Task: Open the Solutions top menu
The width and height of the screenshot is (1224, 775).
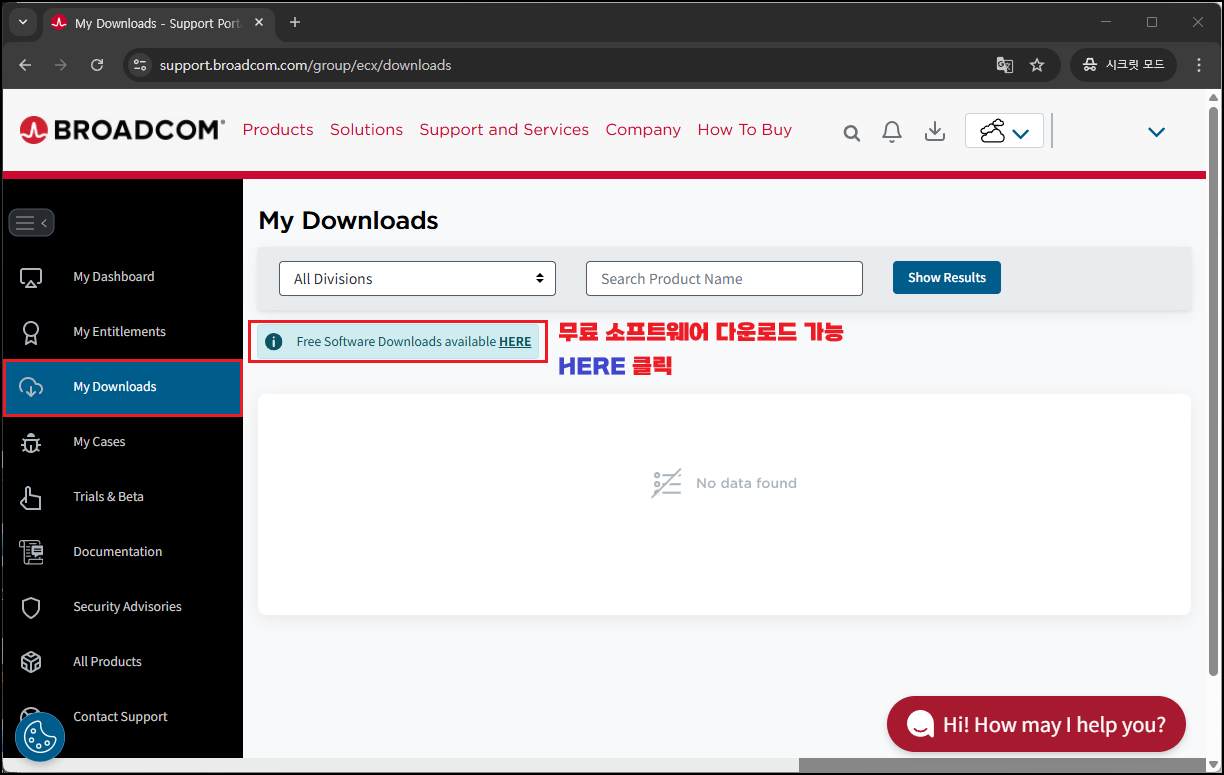Action: click(x=366, y=130)
